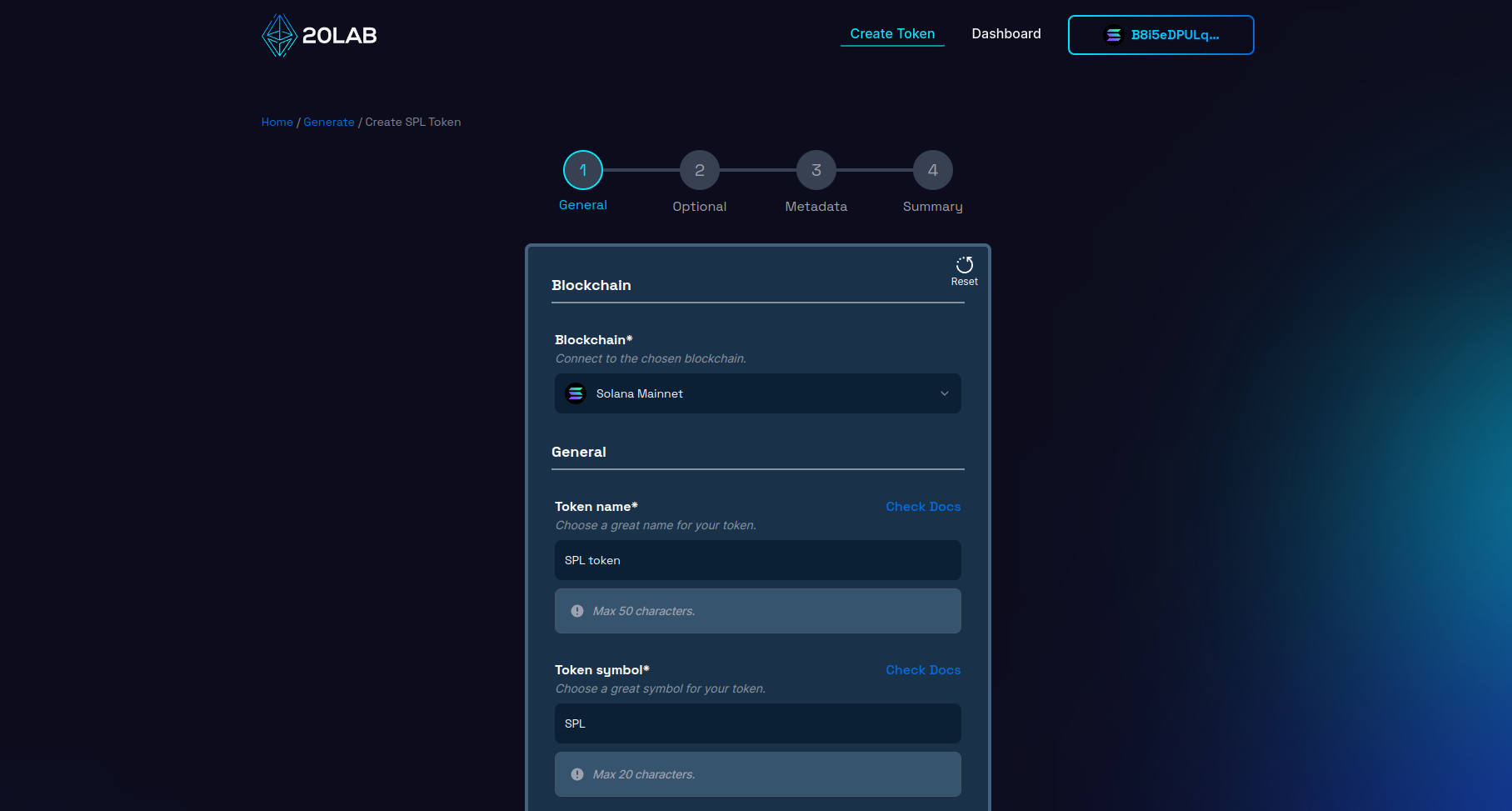Follow the Home breadcrumb link

point(277,122)
